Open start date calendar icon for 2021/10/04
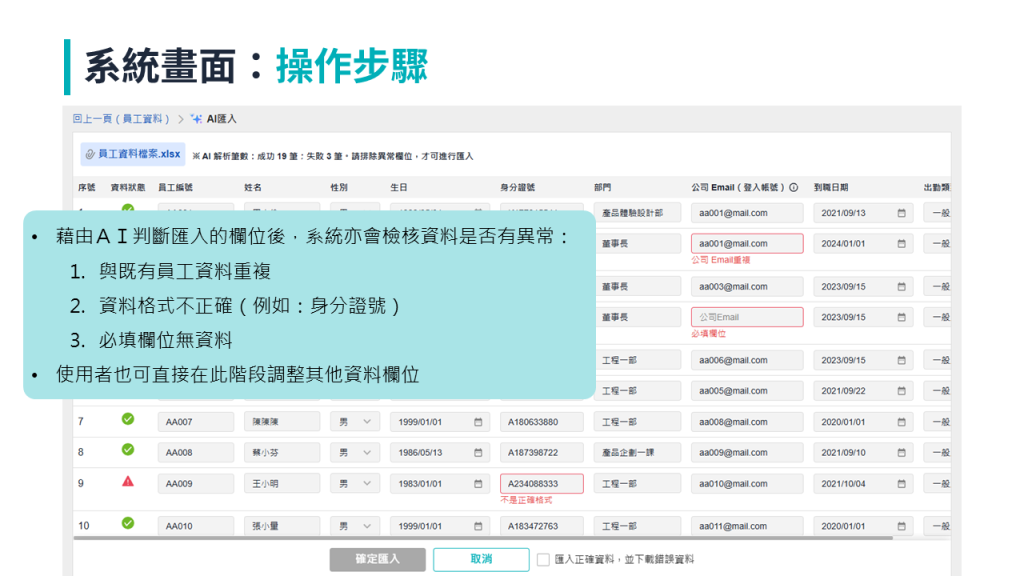Viewport: 1024px width, 576px height. [x=901, y=484]
